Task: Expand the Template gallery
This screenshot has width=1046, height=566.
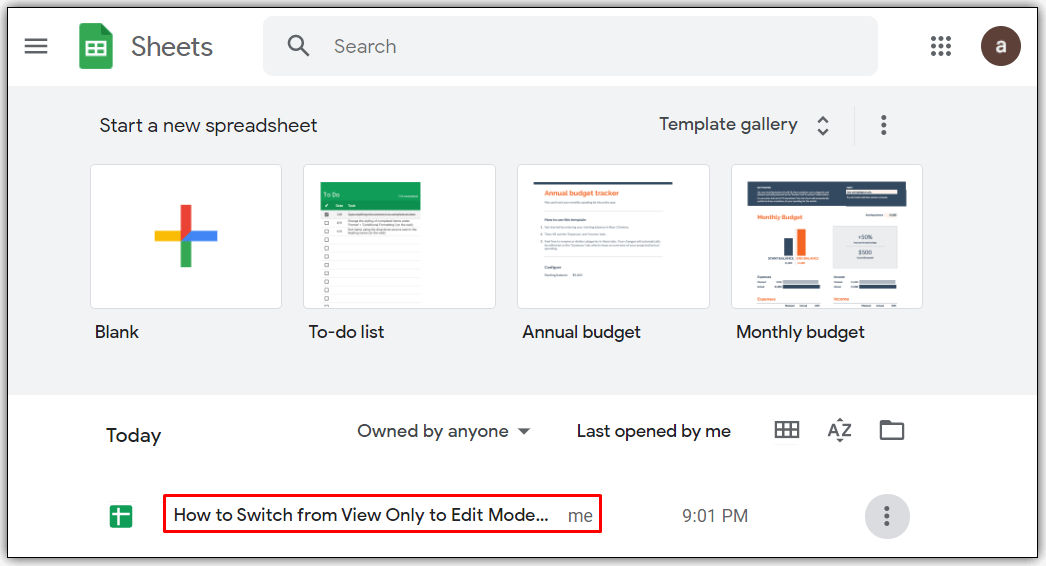Action: (x=744, y=125)
